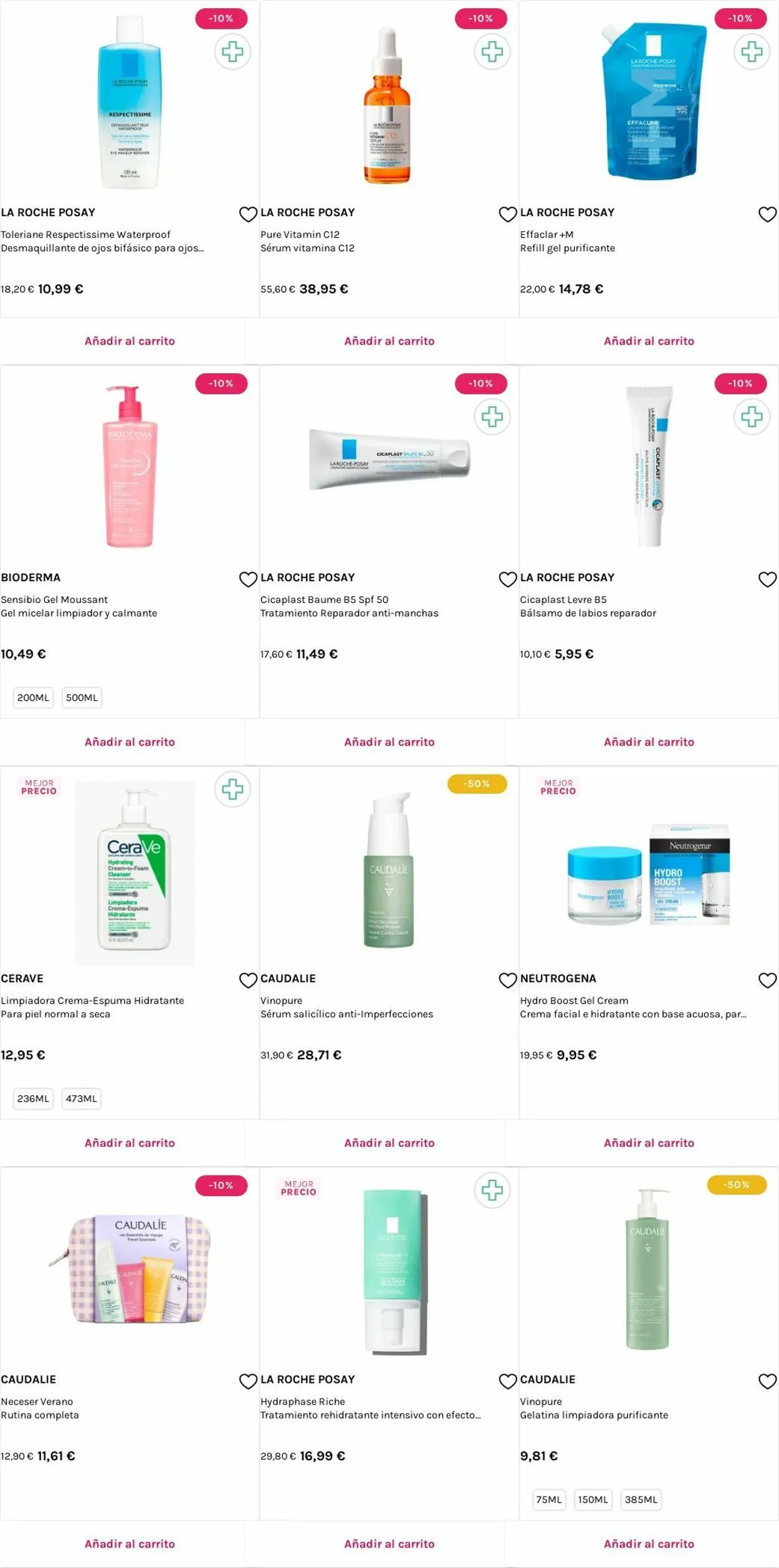
Task: Click the green plus icon on CeraVe cleanser
Action: [x=232, y=789]
